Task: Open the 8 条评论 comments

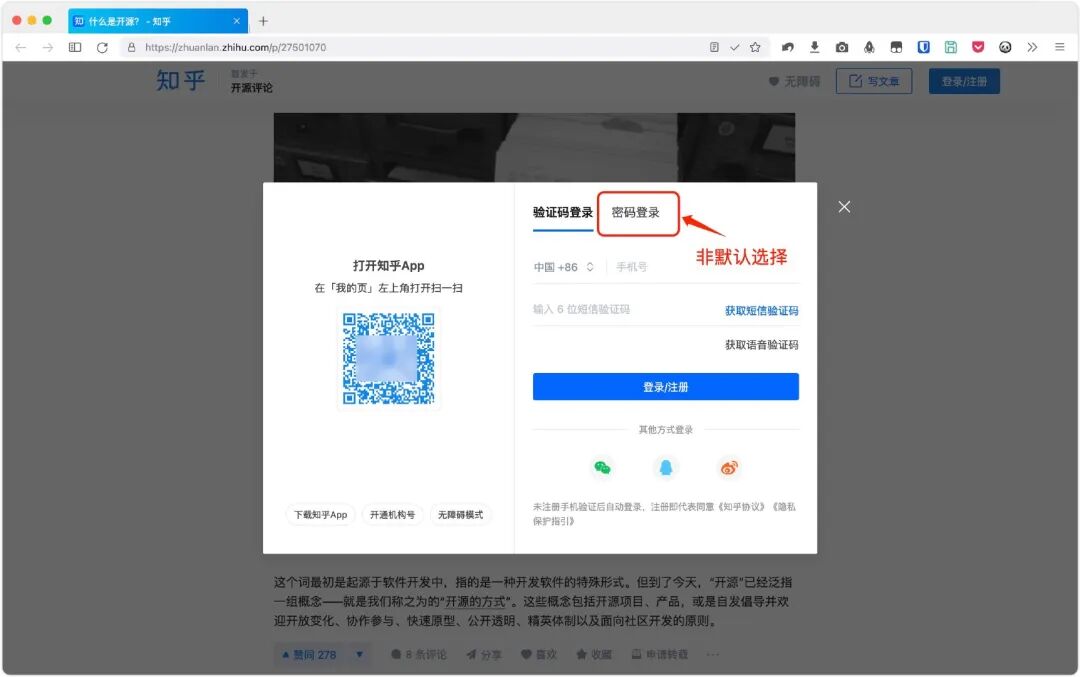Action: coord(419,655)
